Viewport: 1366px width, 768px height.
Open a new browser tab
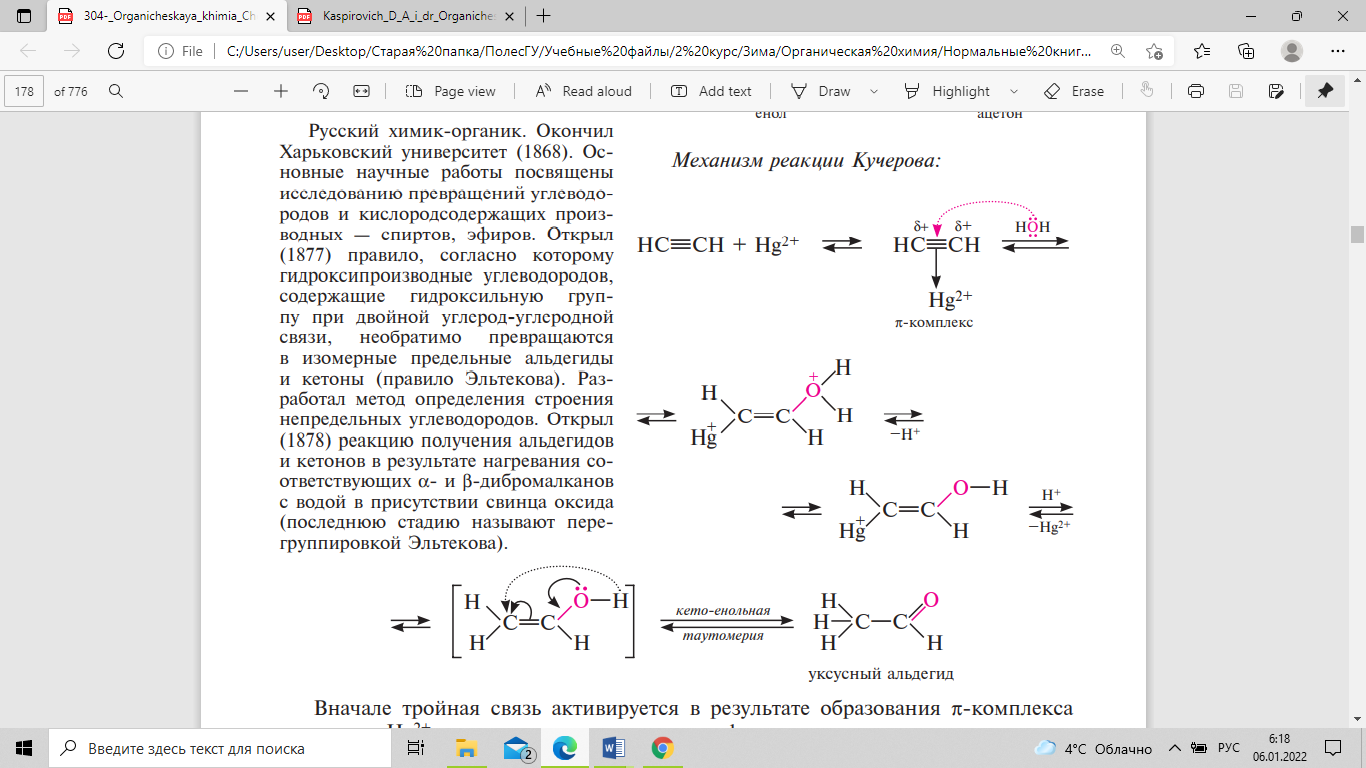click(544, 16)
